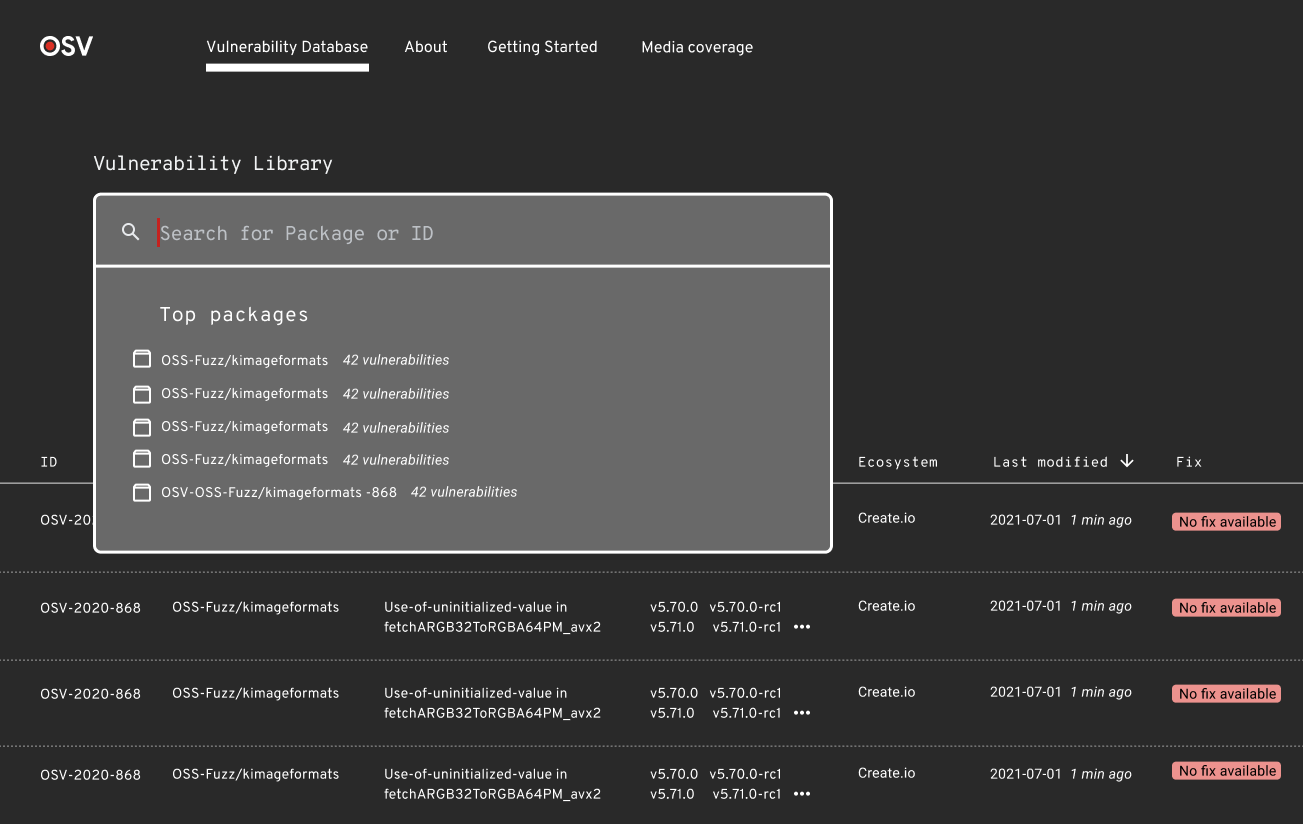
Task: Click the package icon beside OSV-OSS-Fuzz/kimageformats -868
Action: pyautogui.click(x=142, y=492)
